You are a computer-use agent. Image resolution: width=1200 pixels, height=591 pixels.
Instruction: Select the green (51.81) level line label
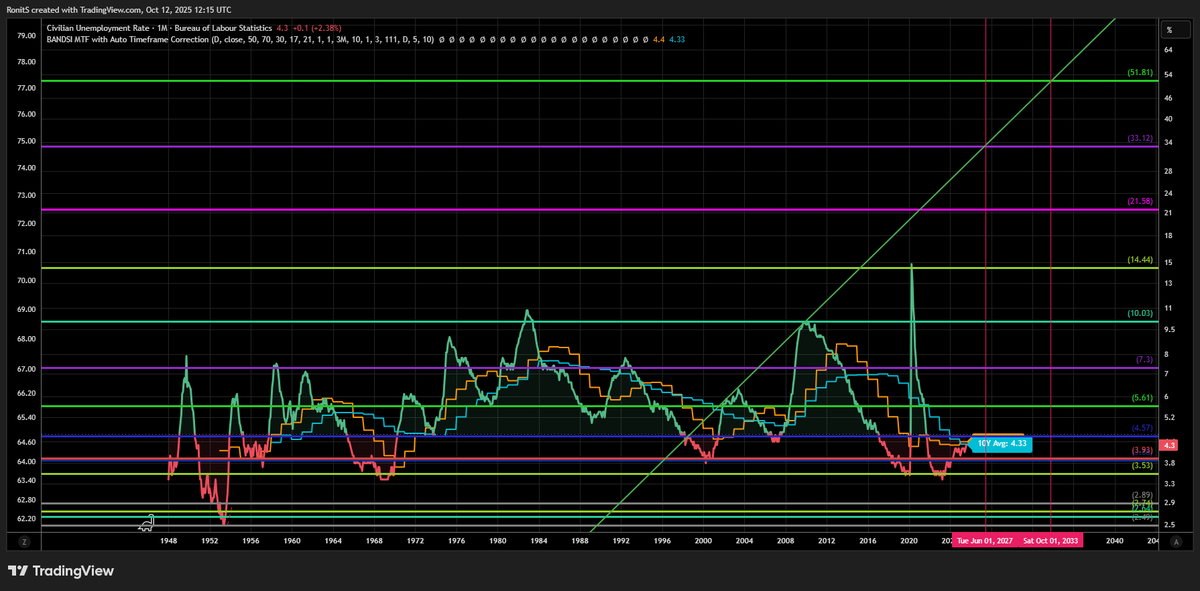[x=1140, y=73]
